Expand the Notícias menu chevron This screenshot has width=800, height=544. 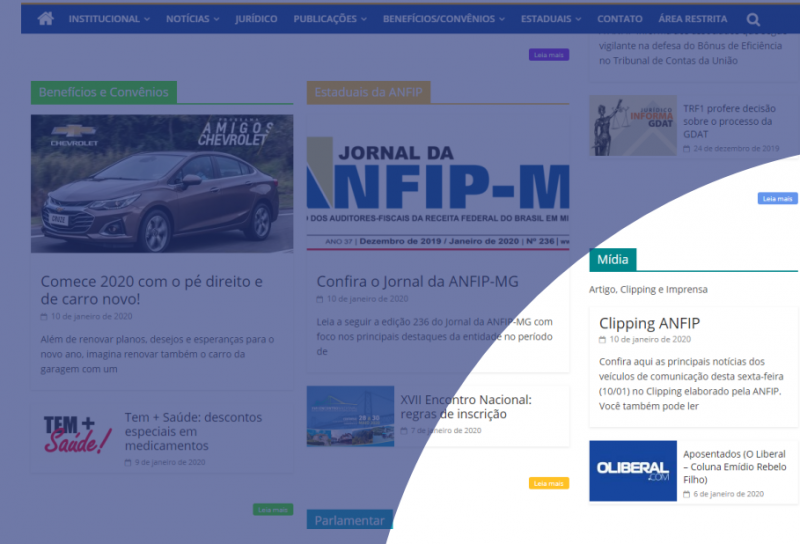[216, 19]
